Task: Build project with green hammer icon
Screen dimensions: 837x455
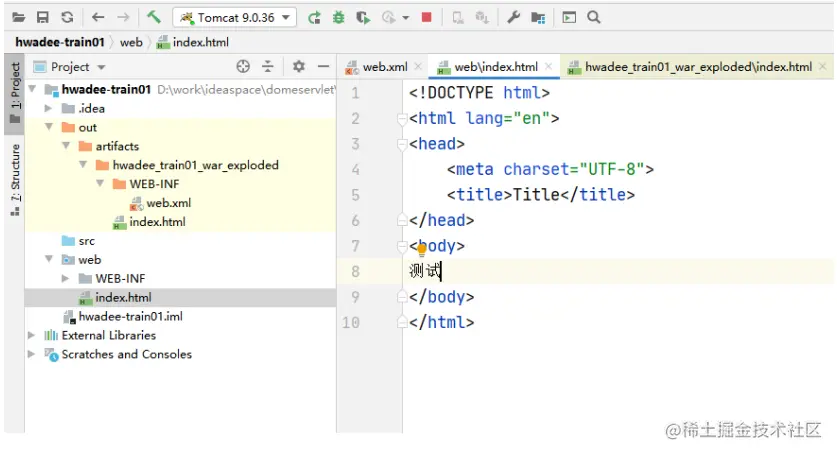Action: pos(154,17)
